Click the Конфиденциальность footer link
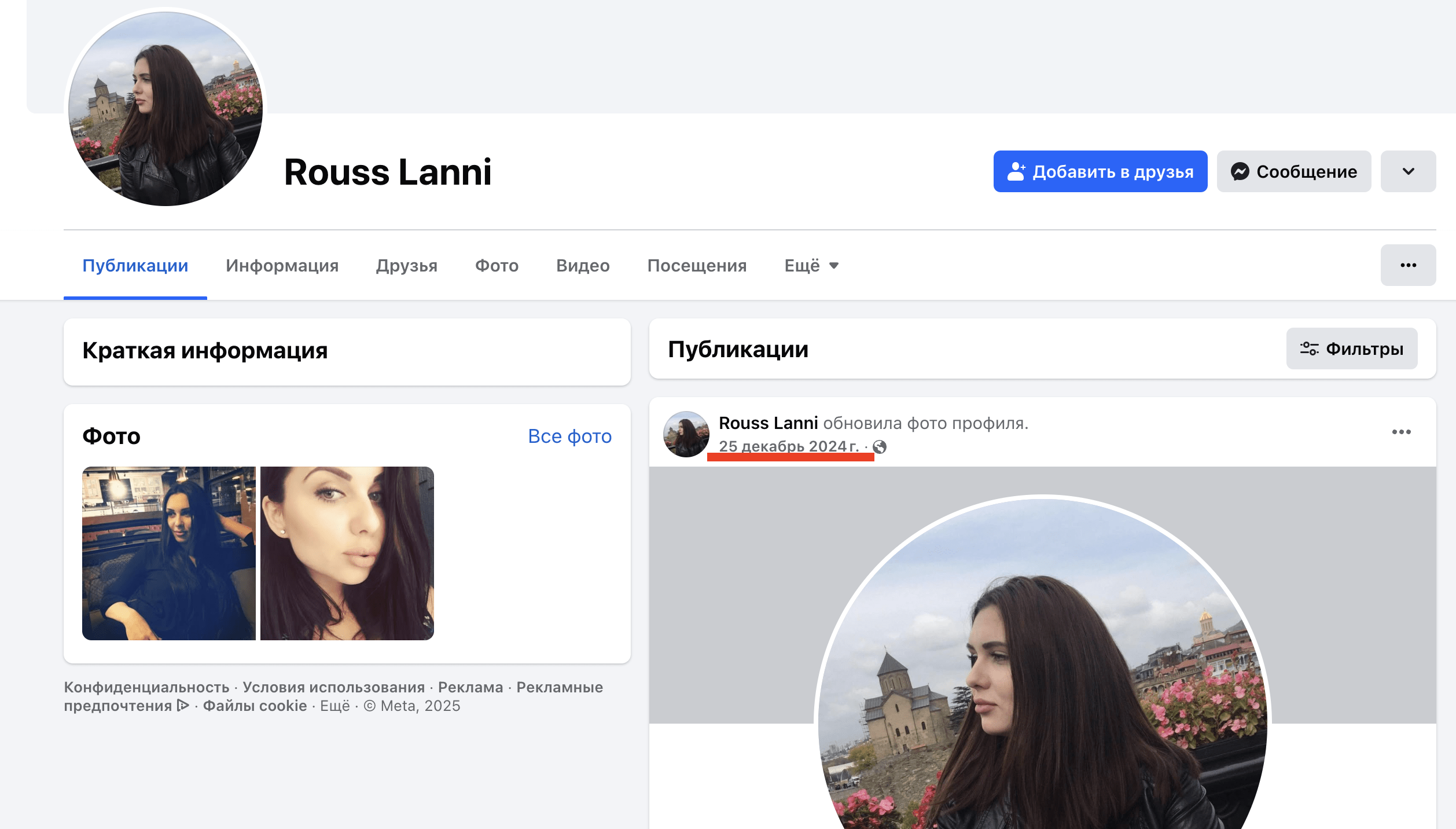This screenshot has width=1456, height=829. click(146, 687)
